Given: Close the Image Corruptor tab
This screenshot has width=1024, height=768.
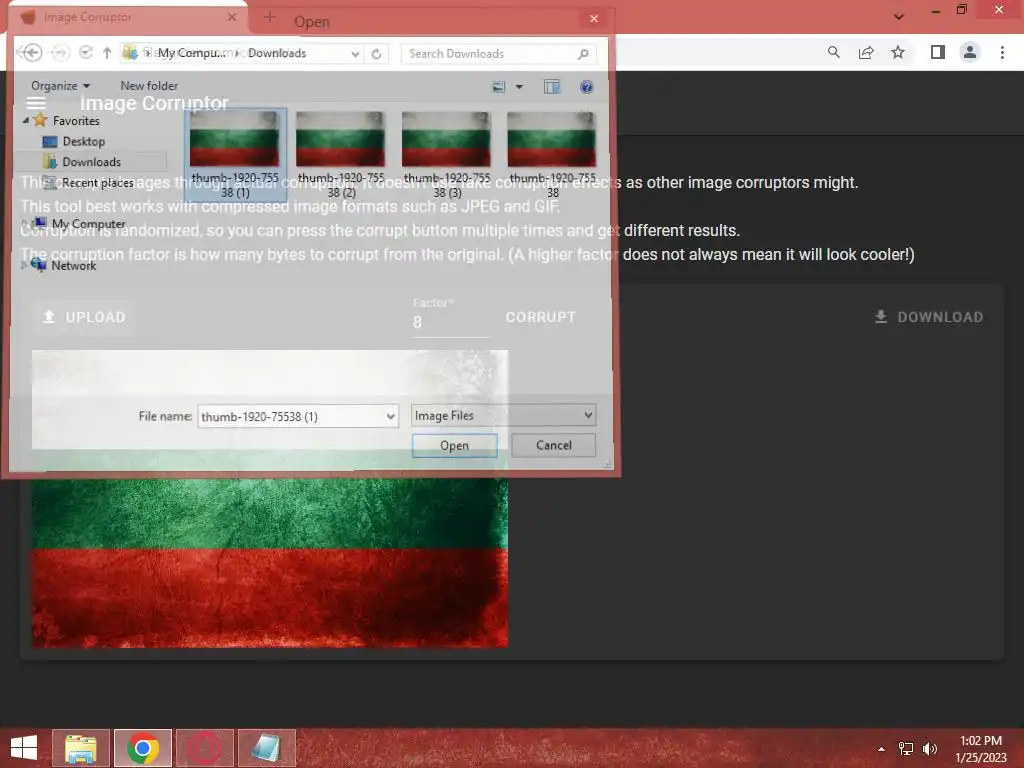Looking at the screenshot, I should pyautogui.click(x=232, y=17).
